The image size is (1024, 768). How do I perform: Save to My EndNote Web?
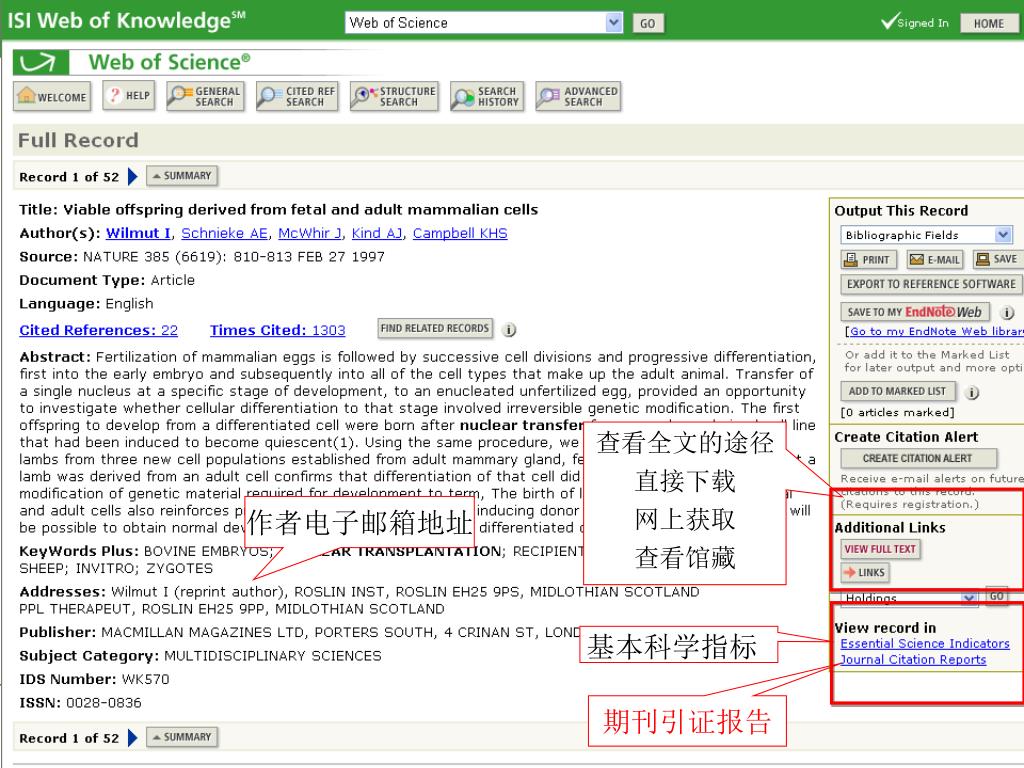[x=915, y=312]
